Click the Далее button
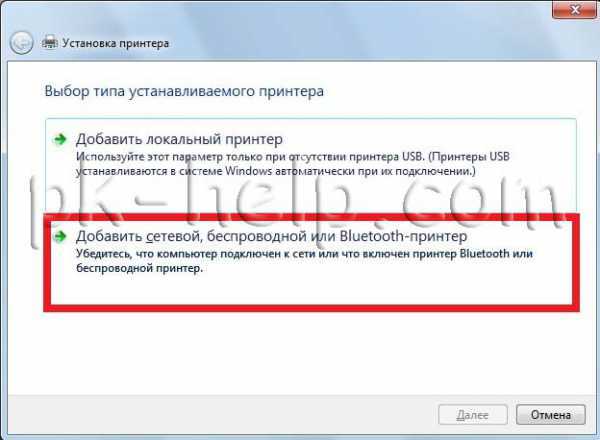Screen dimensions: 600x440 473,415
